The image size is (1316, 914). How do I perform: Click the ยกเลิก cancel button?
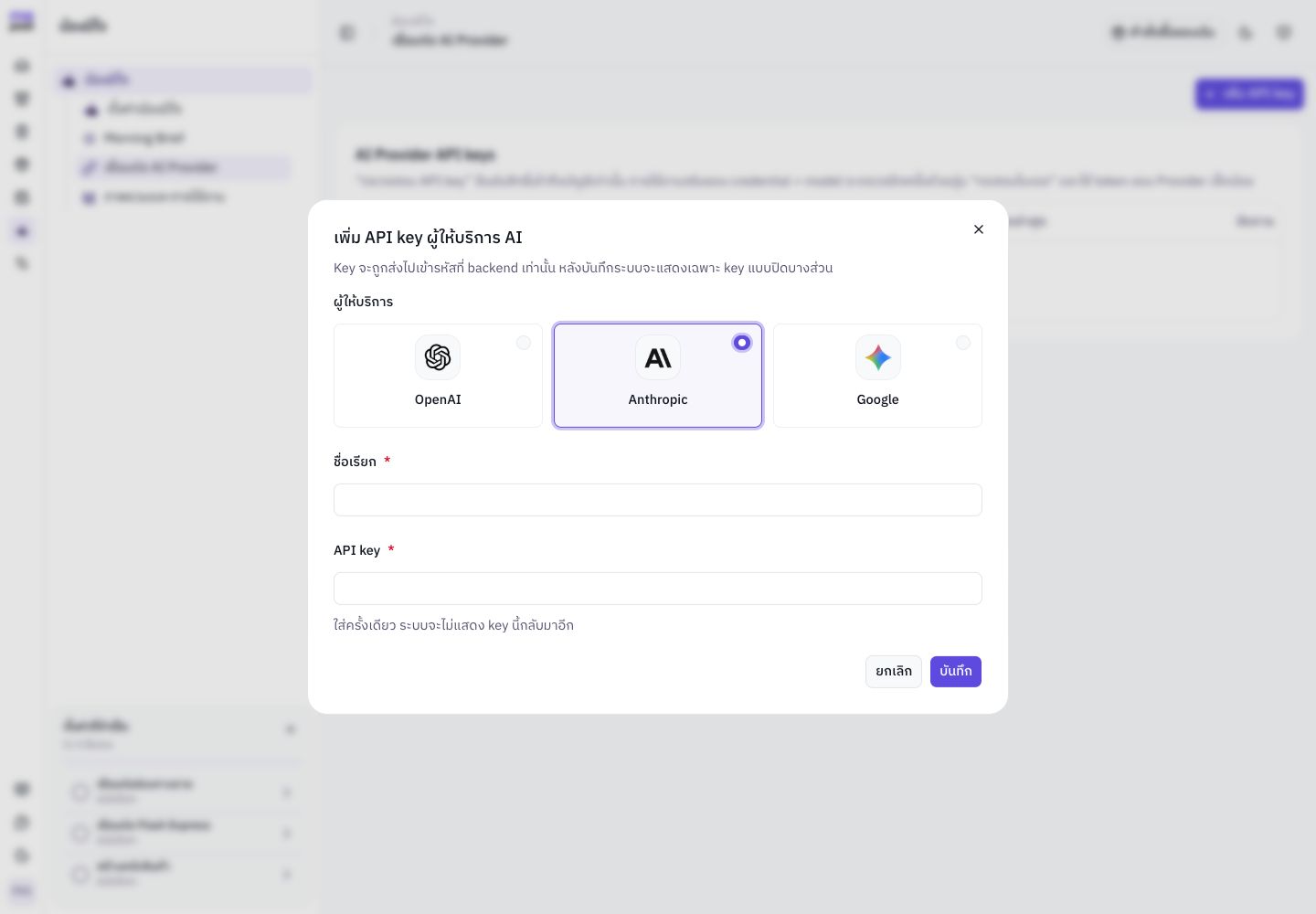click(894, 672)
